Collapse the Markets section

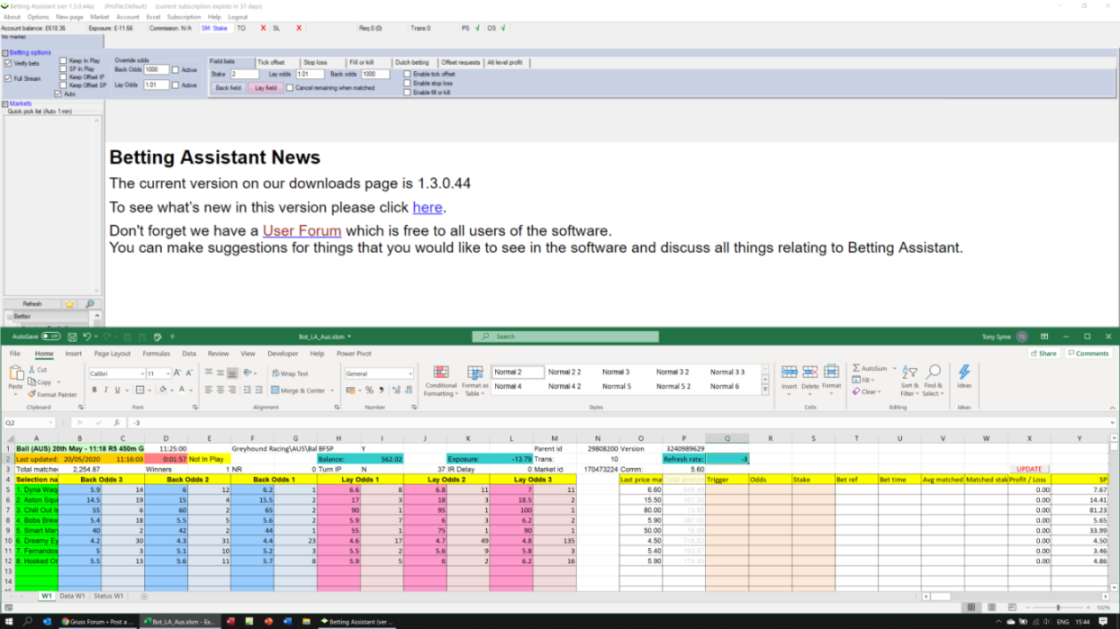[5, 104]
